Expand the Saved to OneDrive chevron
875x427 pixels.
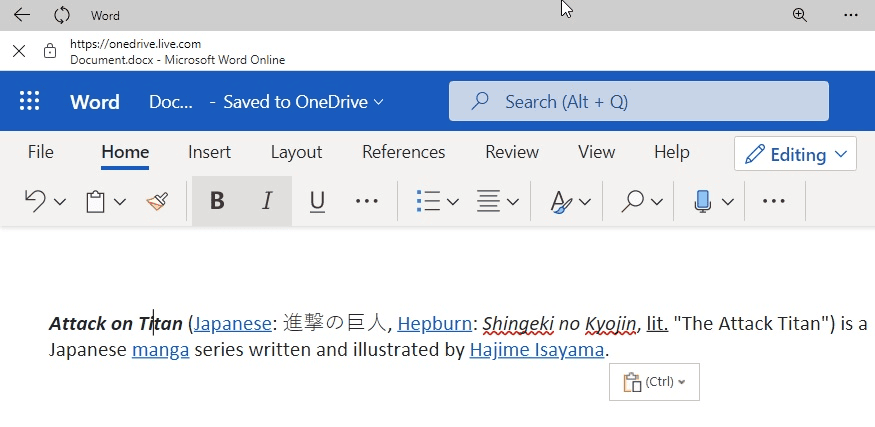pos(378,102)
